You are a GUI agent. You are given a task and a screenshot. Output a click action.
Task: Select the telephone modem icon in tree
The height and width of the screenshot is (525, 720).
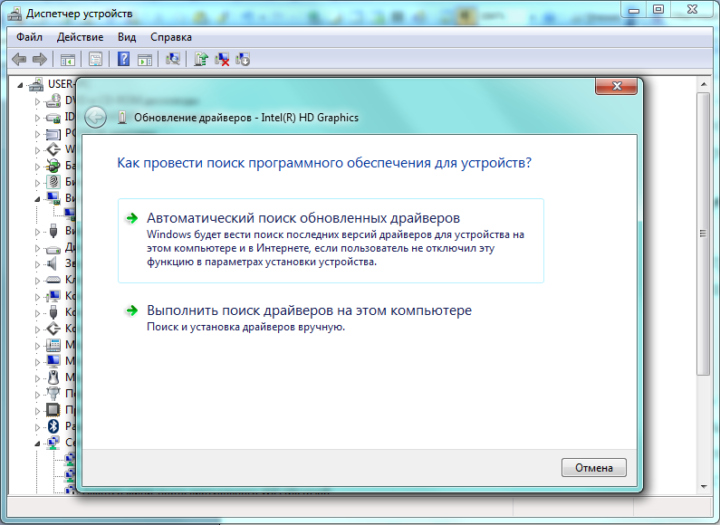[x=53, y=344]
